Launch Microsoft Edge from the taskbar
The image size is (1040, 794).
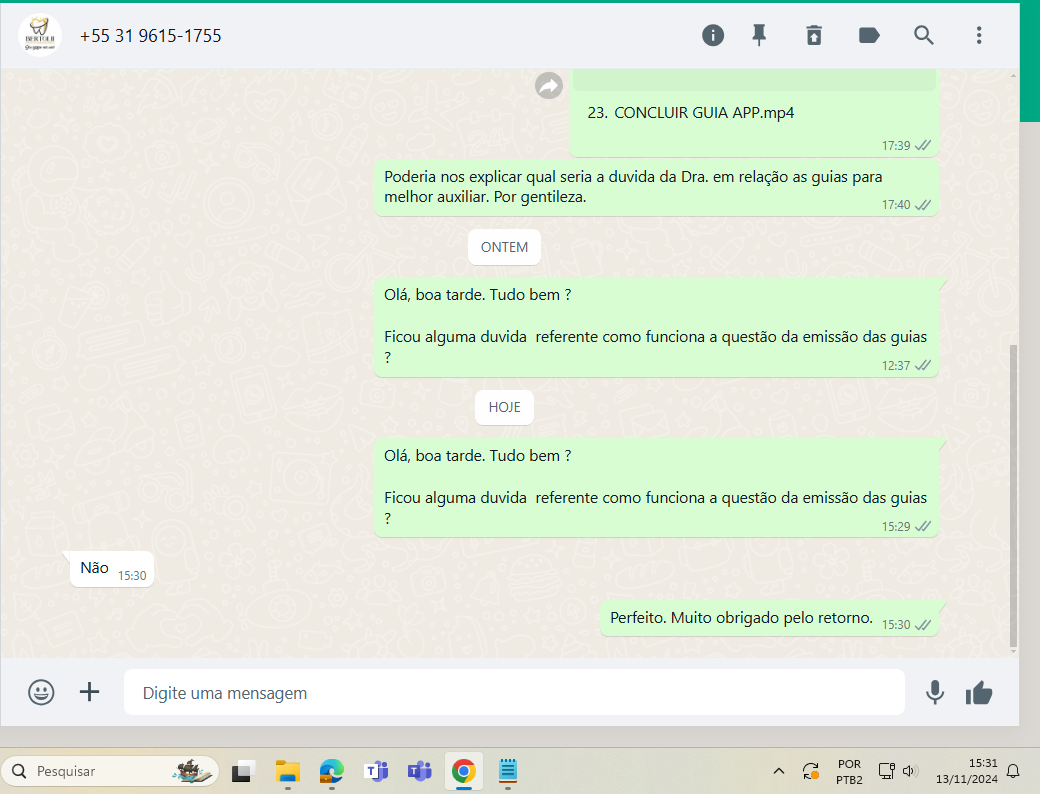pos(332,771)
